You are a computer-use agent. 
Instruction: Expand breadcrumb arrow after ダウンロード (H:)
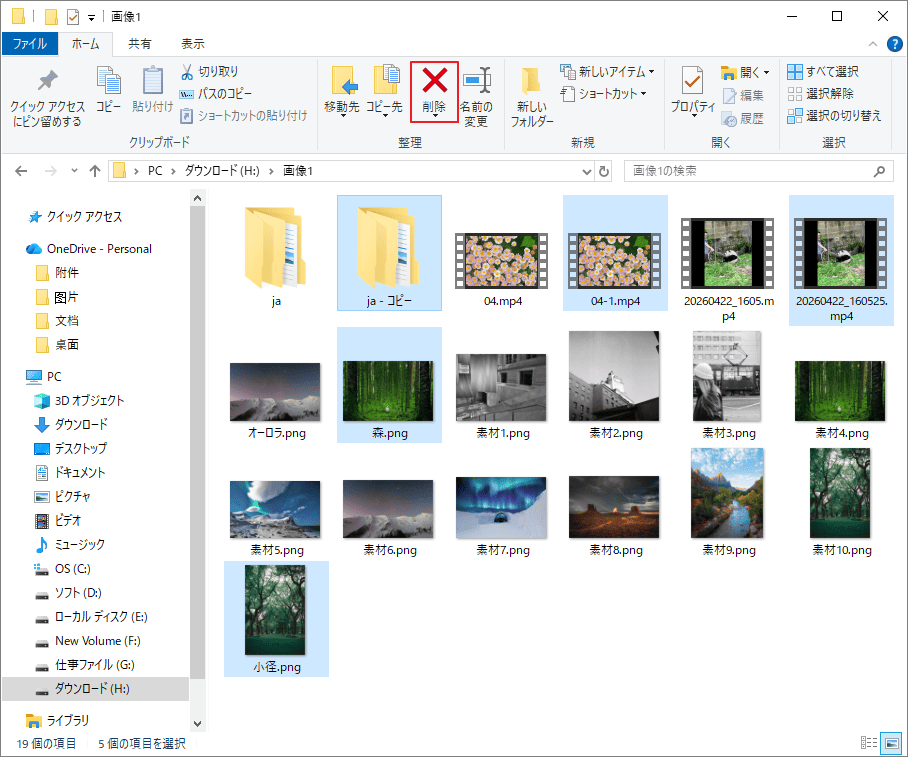click(271, 171)
